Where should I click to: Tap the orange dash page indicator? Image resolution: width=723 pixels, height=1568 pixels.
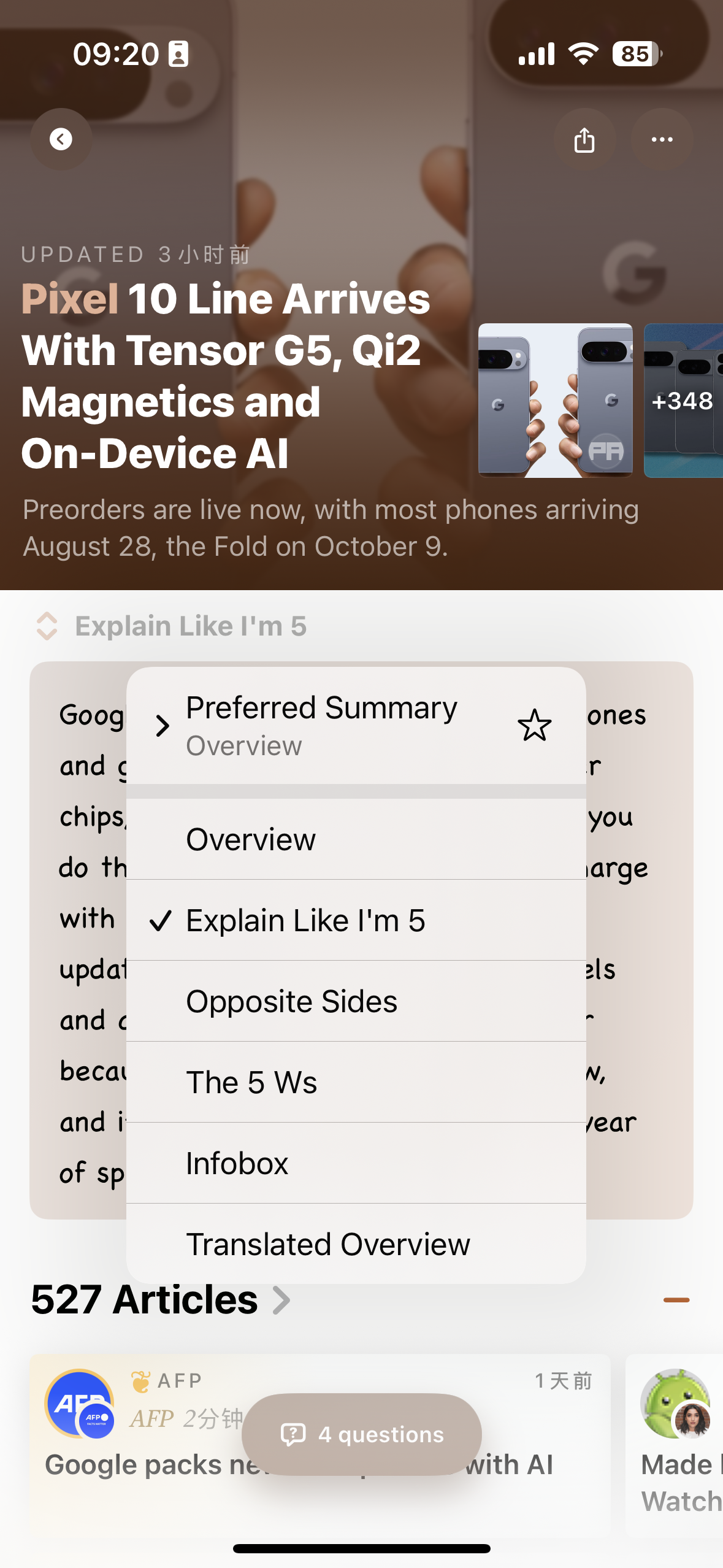676,1299
